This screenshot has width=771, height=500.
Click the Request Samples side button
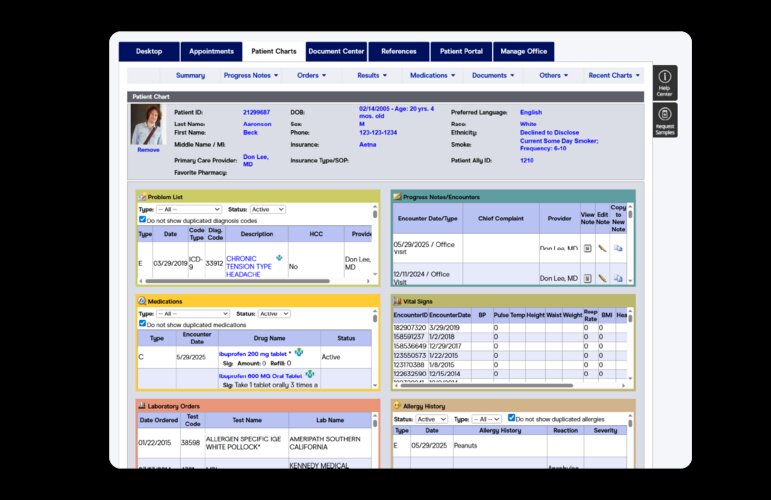point(664,120)
